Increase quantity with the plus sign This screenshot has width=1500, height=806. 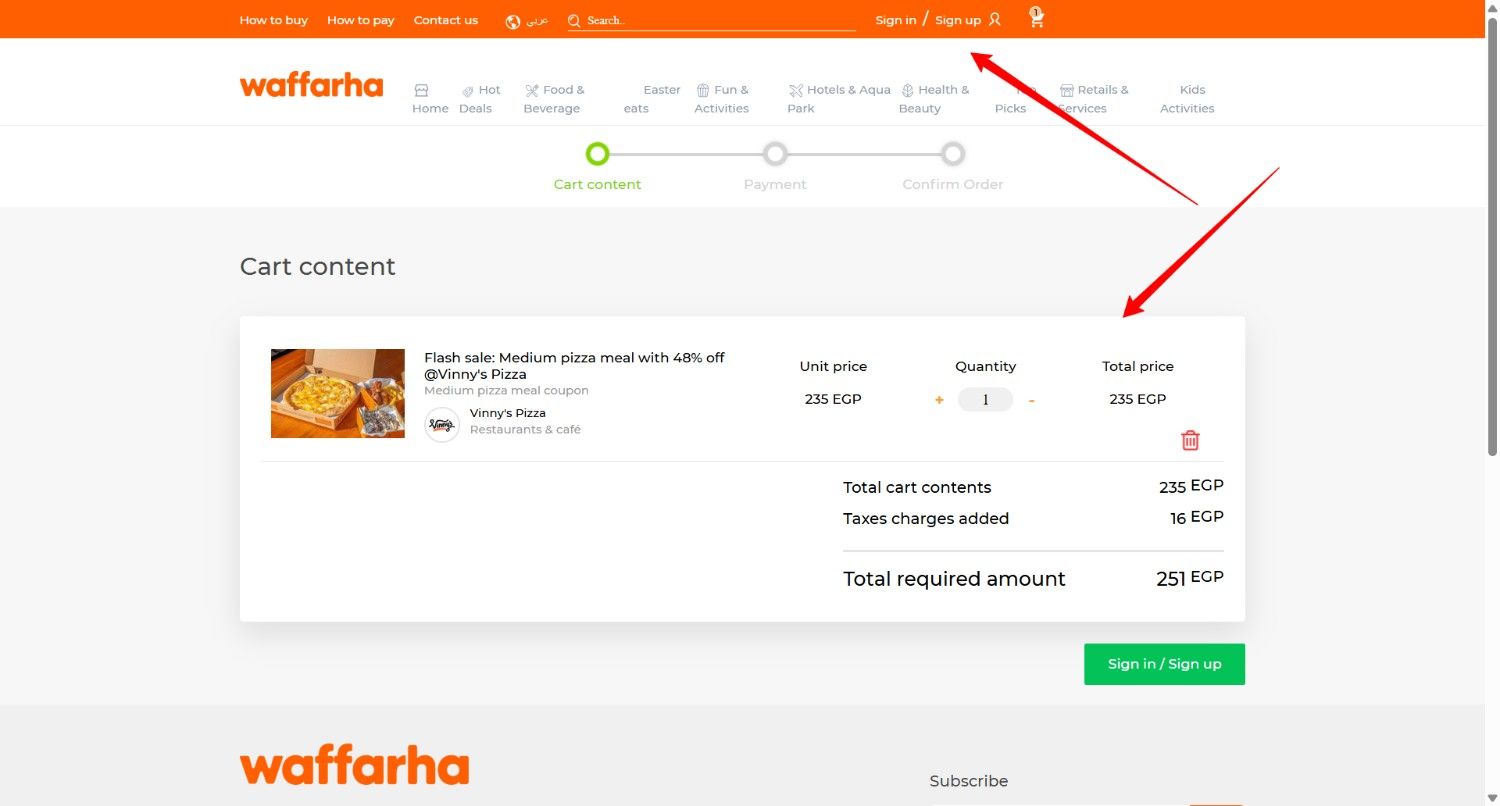pyautogui.click(x=939, y=400)
